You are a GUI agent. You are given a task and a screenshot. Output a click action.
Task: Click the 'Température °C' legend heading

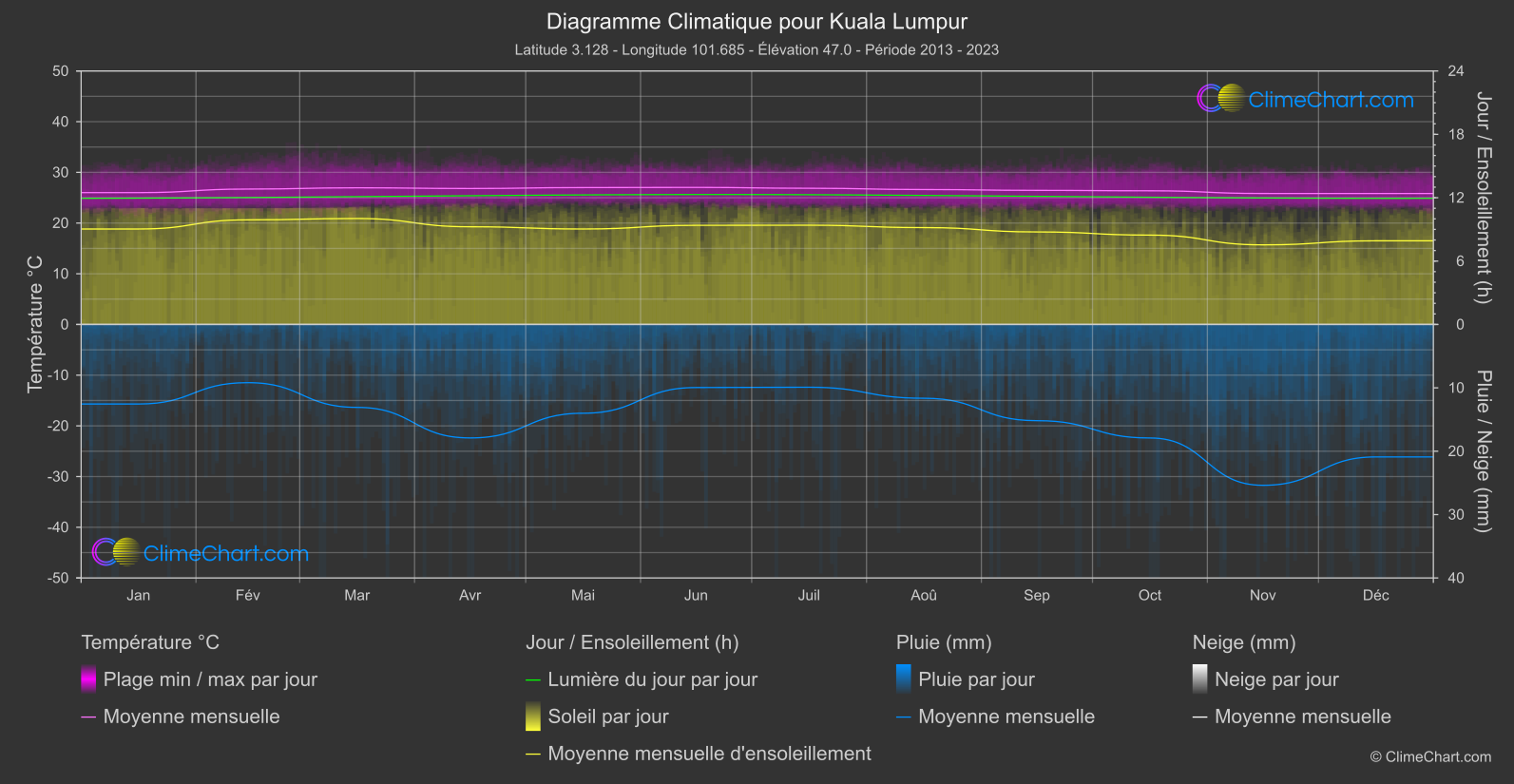coord(150,642)
